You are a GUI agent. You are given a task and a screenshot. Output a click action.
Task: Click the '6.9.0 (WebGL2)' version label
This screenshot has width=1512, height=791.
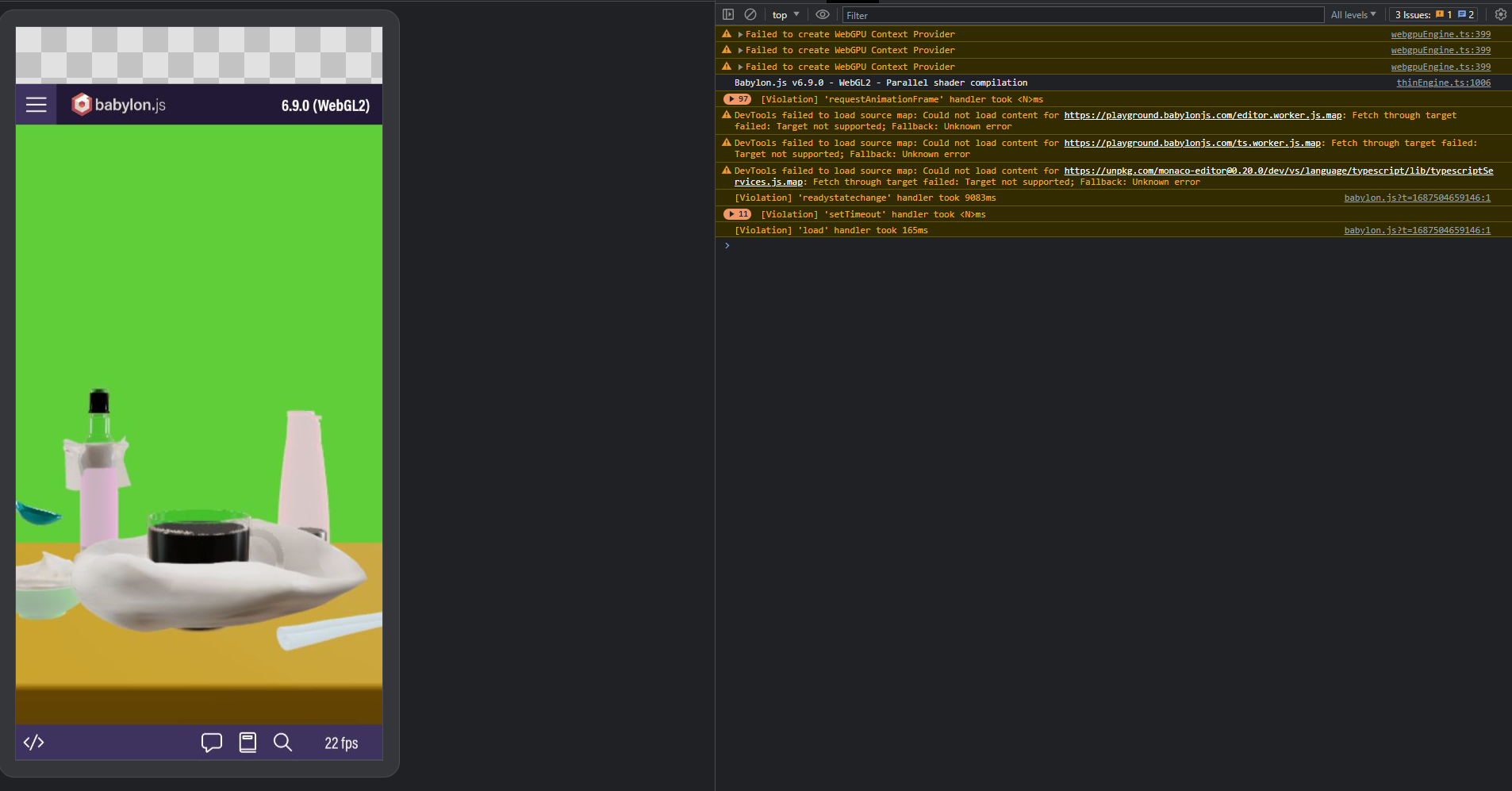(325, 106)
